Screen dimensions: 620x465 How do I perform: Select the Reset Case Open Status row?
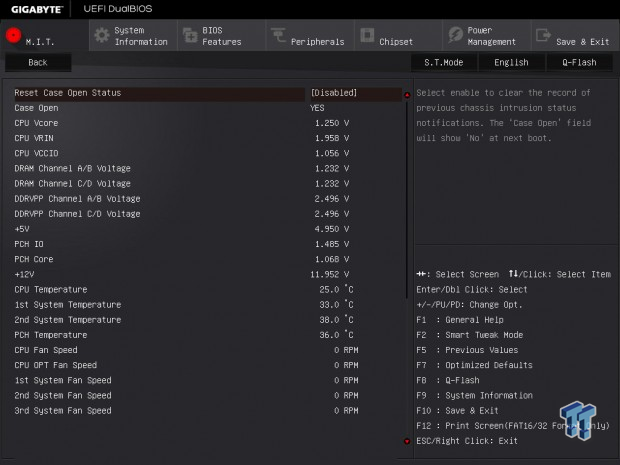coord(208,93)
